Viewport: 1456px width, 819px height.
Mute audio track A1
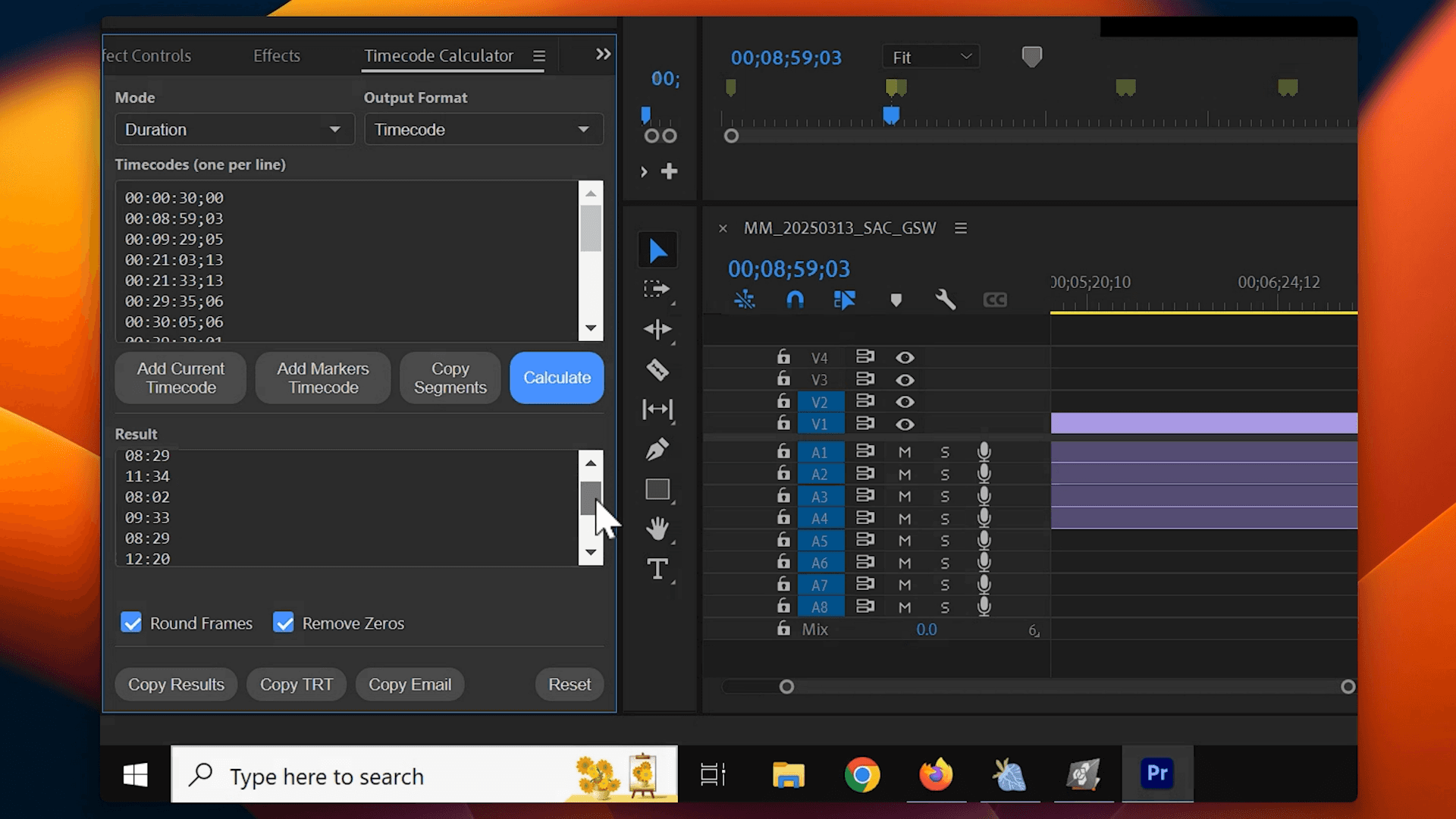[x=905, y=452]
